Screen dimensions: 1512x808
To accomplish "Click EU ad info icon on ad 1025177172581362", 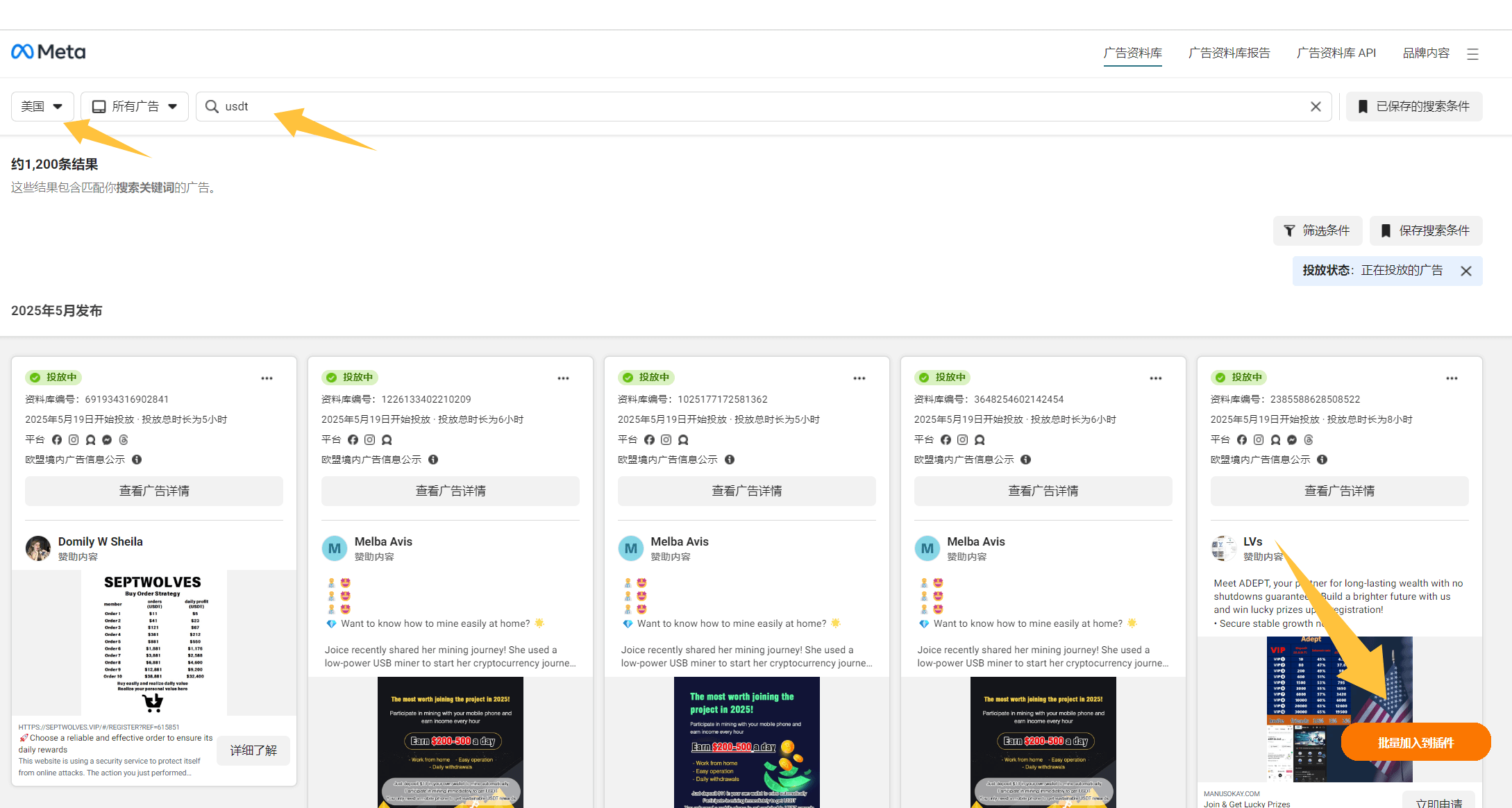I will coord(730,460).
